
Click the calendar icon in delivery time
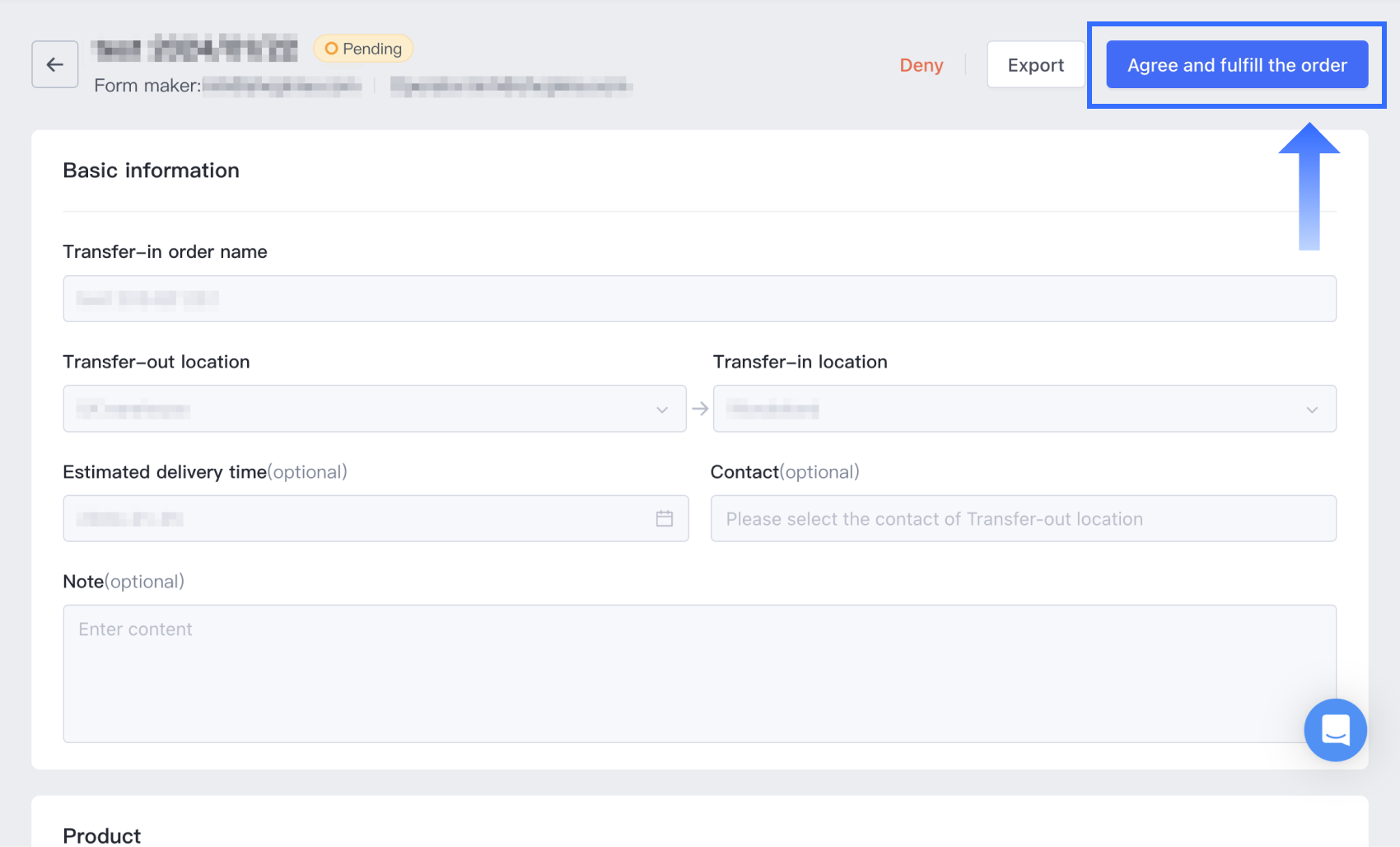(665, 518)
